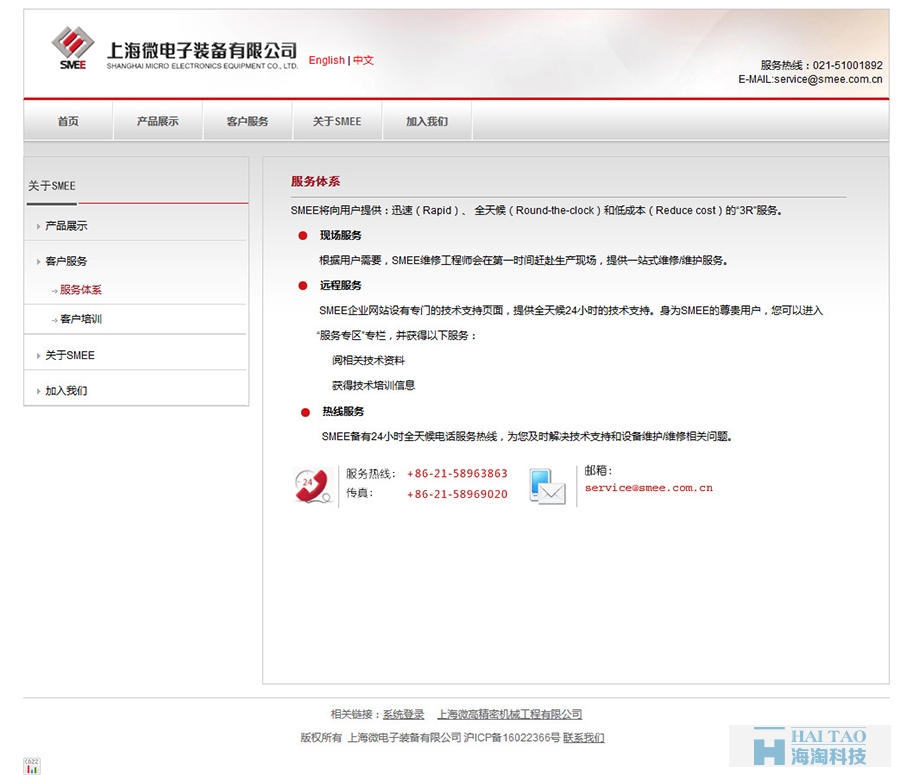Click the 沪ICP备16022366号 registration text

(512, 738)
